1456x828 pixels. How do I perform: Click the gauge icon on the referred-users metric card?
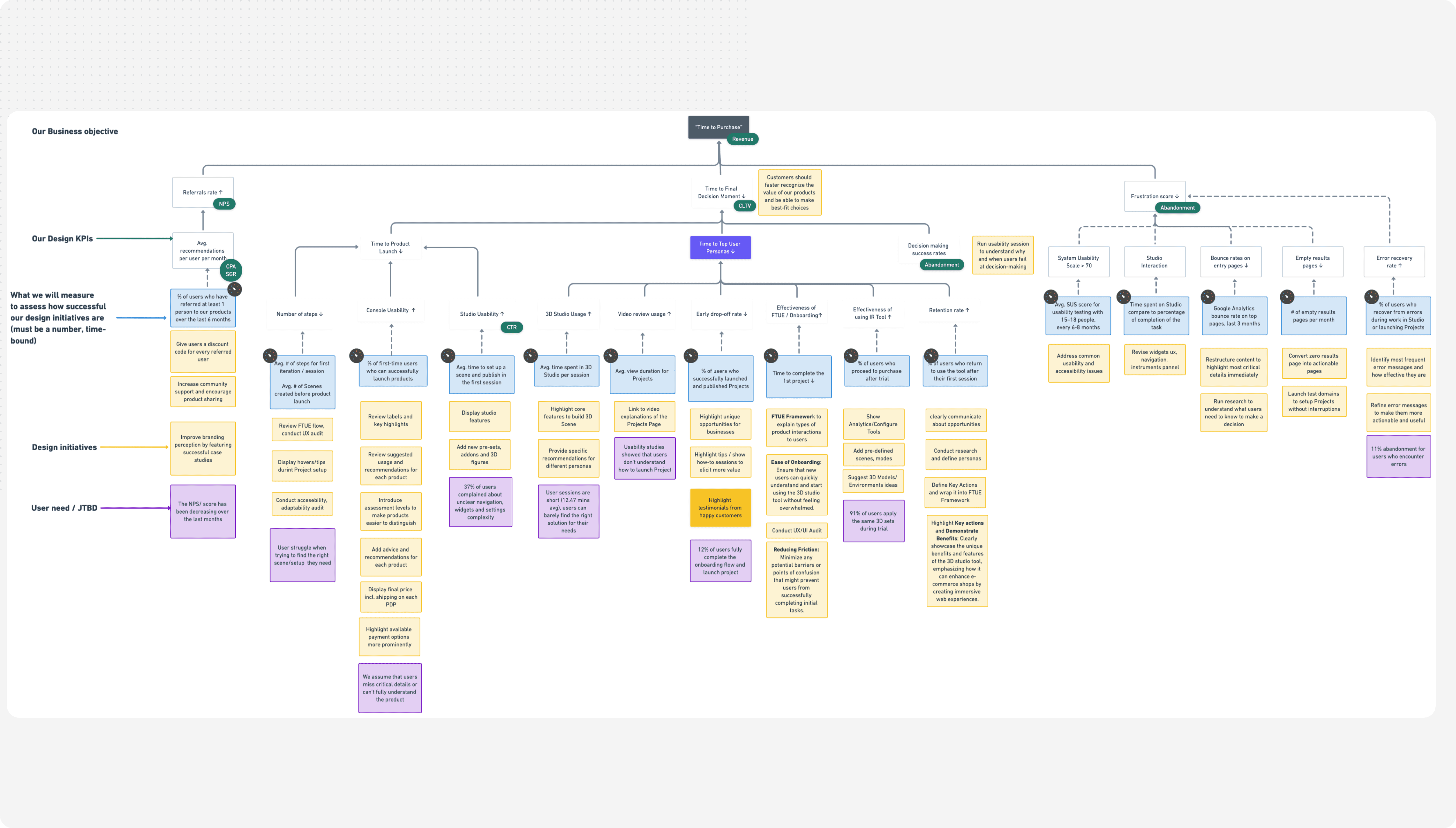coord(235,289)
